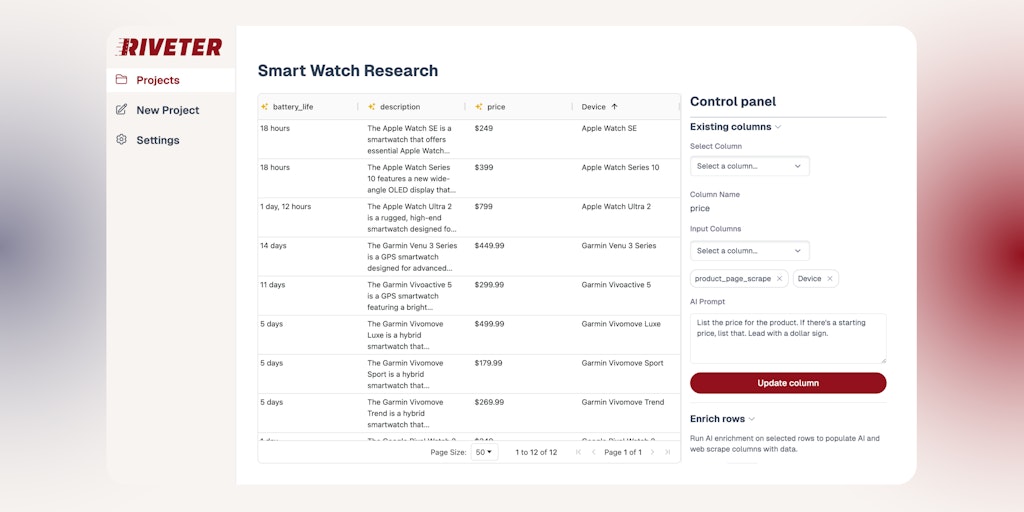Click the $249 price cell
1024x512 pixels.
pyautogui.click(x=484, y=129)
